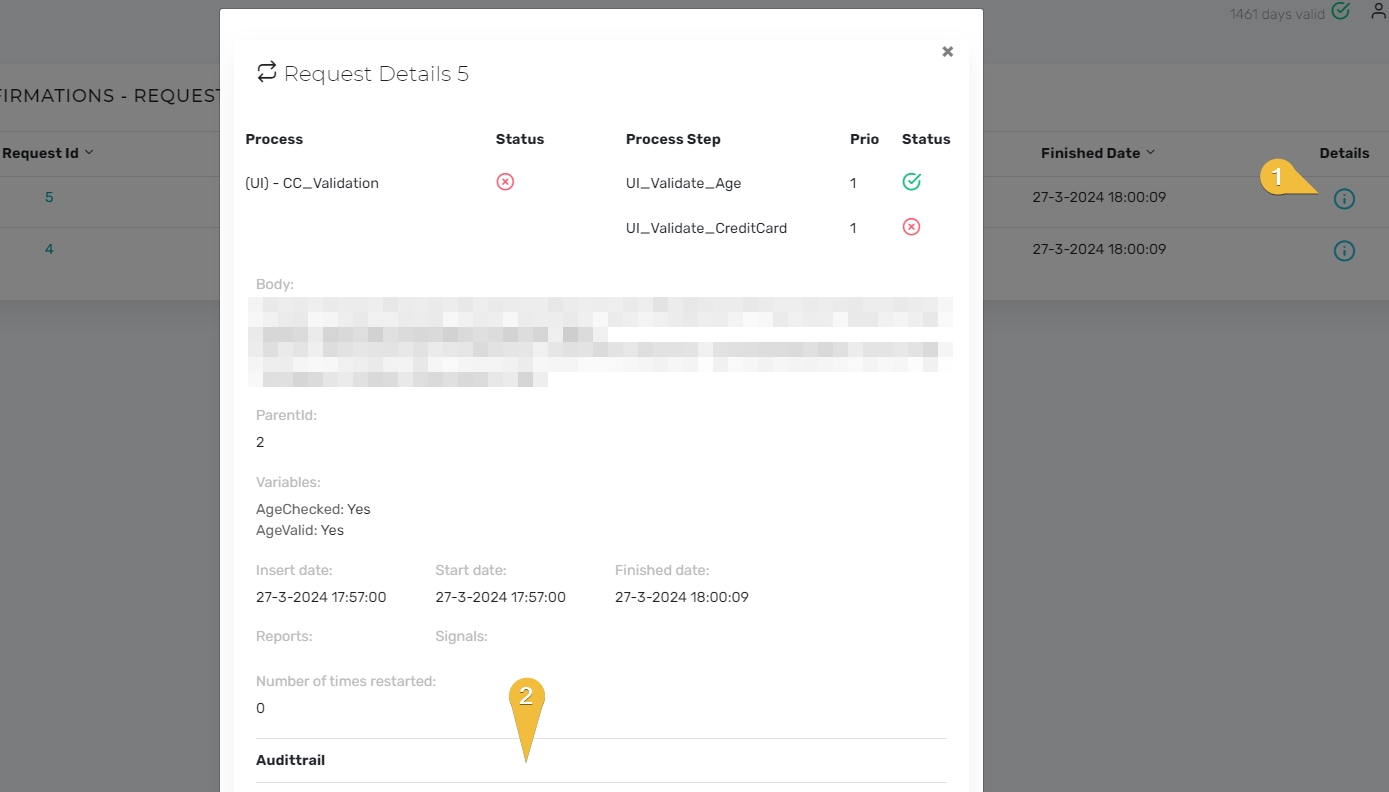Click the ParentId value 2
This screenshot has height=792, width=1389.
point(260,442)
